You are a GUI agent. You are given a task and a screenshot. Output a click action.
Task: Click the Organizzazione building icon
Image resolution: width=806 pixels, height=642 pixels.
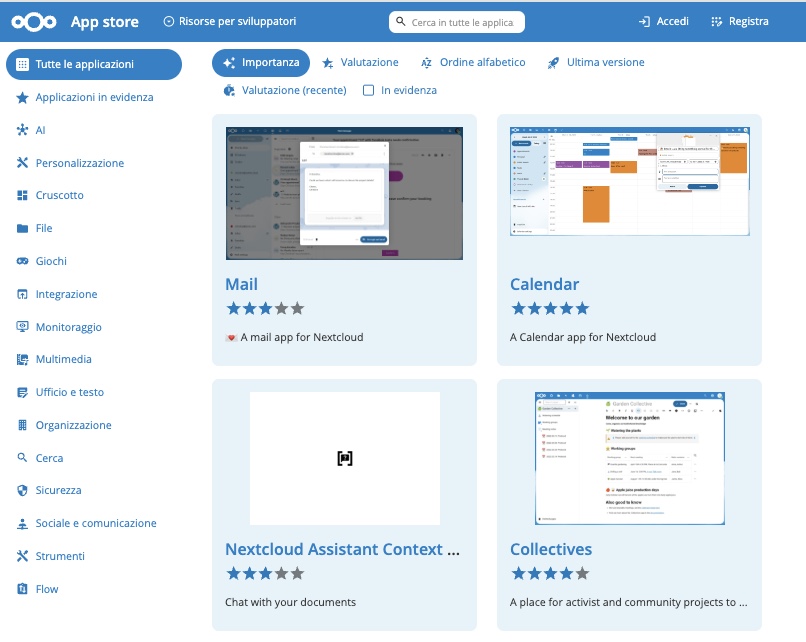pyautogui.click(x=22, y=425)
